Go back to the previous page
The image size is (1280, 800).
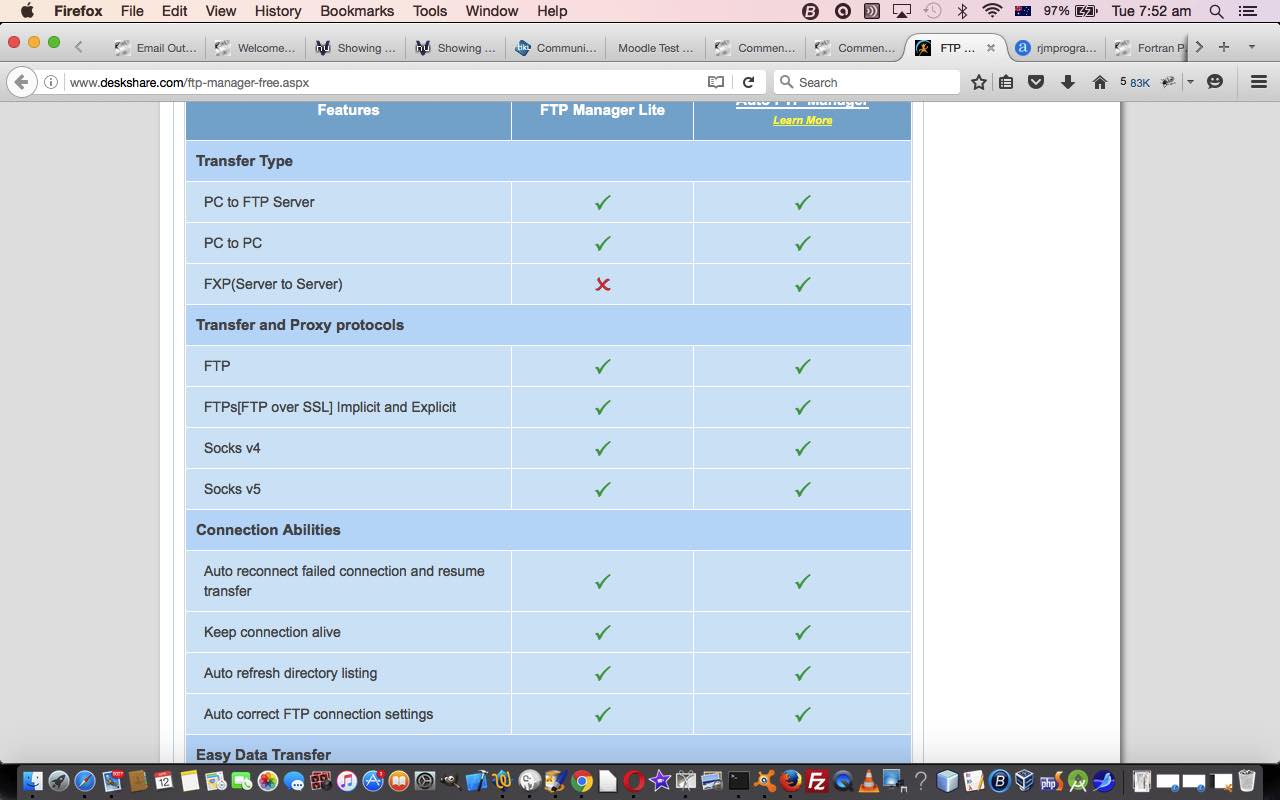point(21,82)
